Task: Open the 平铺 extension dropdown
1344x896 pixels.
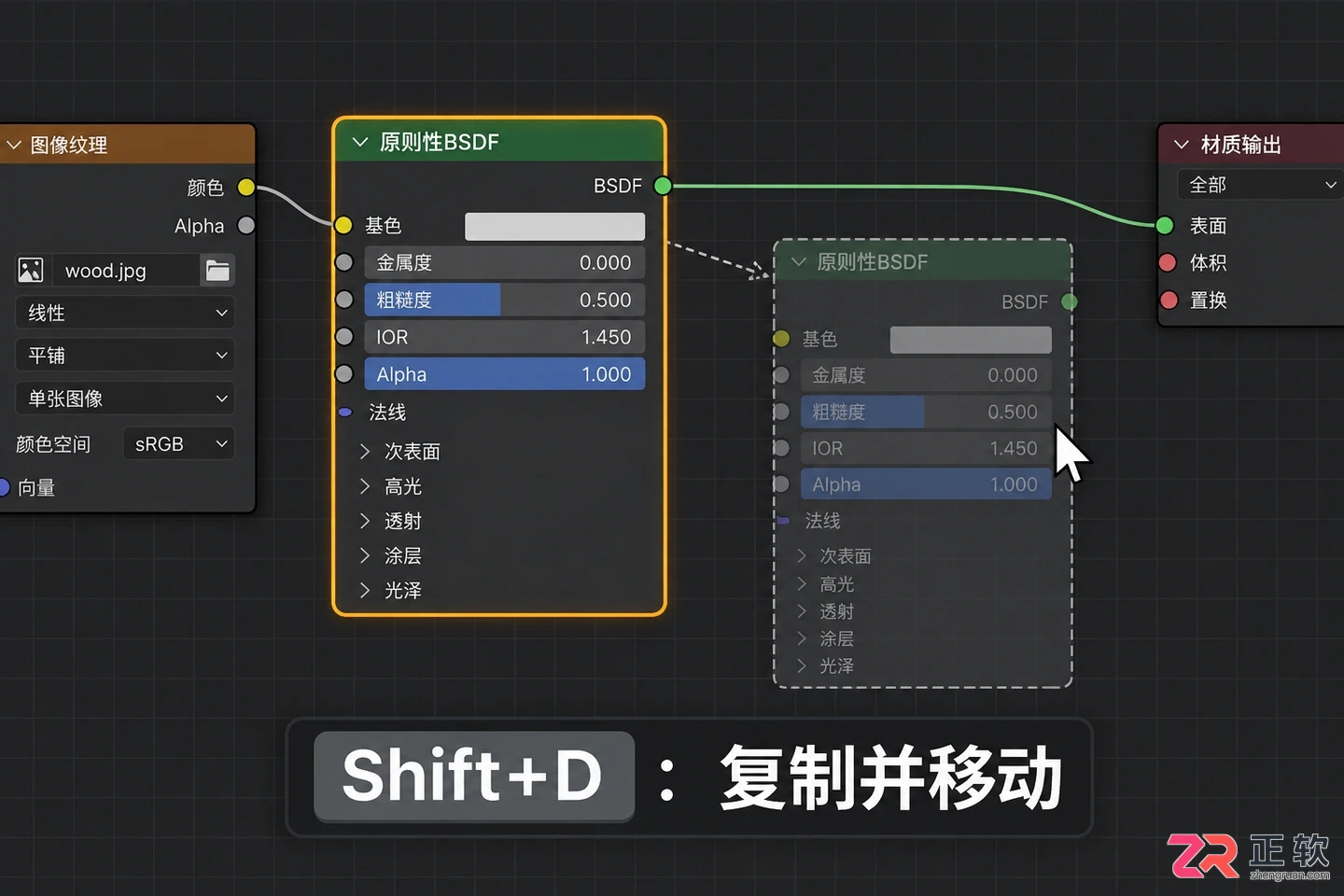Action: point(125,355)
